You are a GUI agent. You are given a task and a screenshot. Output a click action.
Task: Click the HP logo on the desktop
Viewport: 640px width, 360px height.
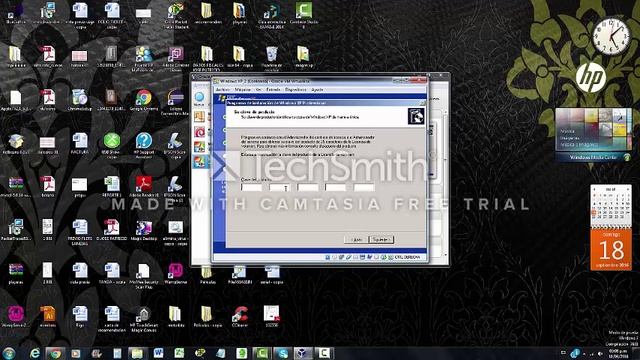591,77
